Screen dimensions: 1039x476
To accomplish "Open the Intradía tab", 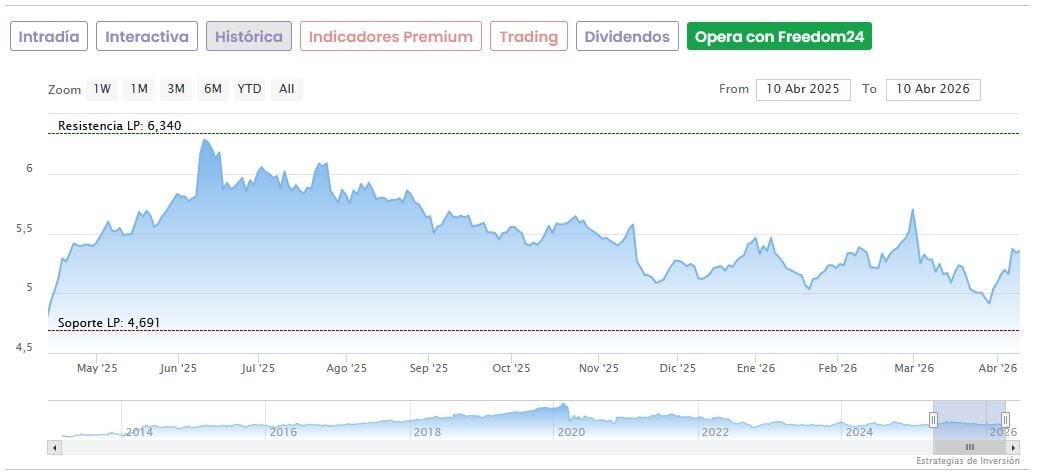I will (49, 37).
